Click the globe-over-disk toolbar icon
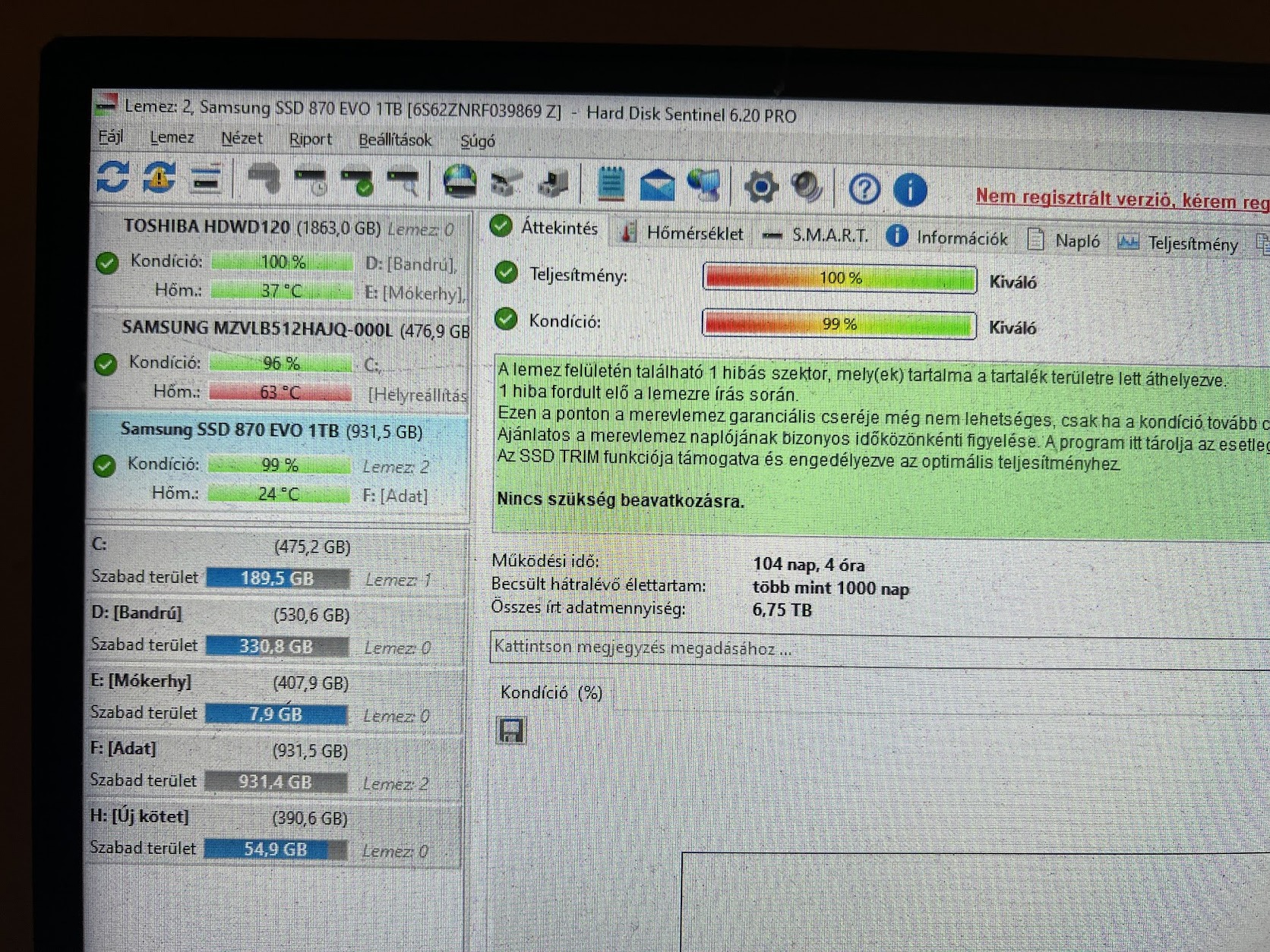Viewport: 1270px width, 952px height. [460, 183]
